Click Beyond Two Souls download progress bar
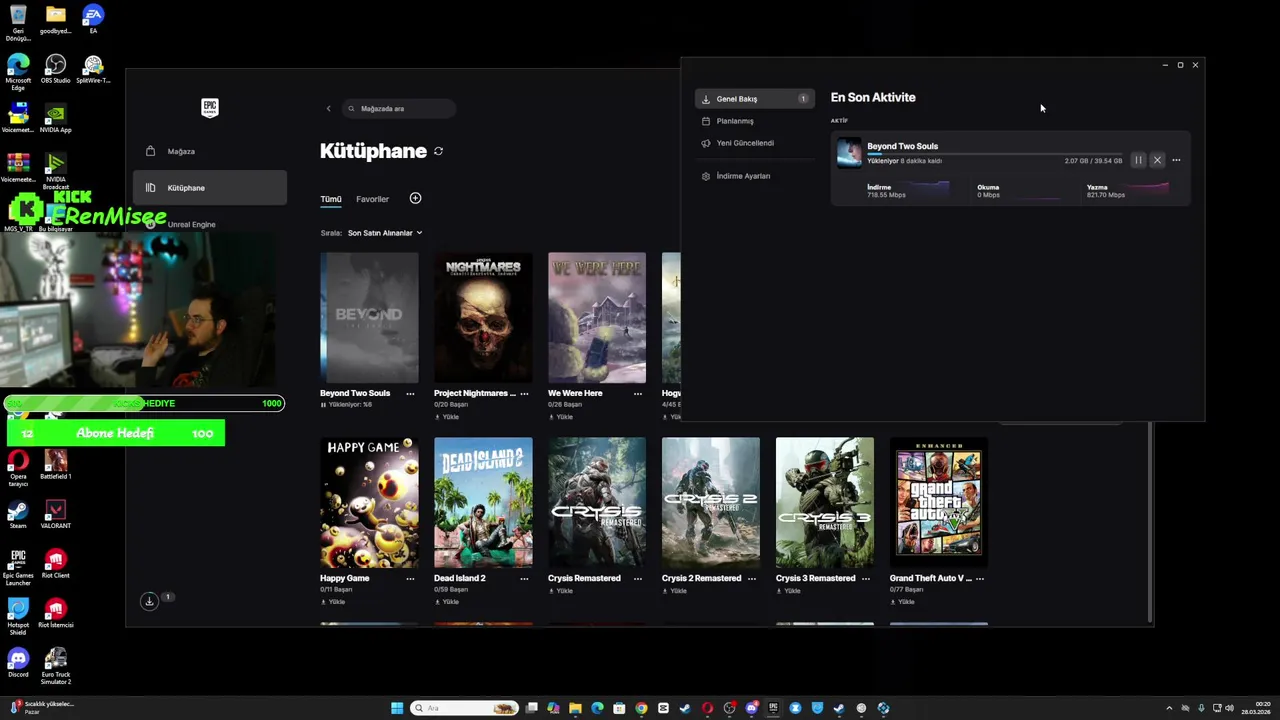 coord(994,154)
